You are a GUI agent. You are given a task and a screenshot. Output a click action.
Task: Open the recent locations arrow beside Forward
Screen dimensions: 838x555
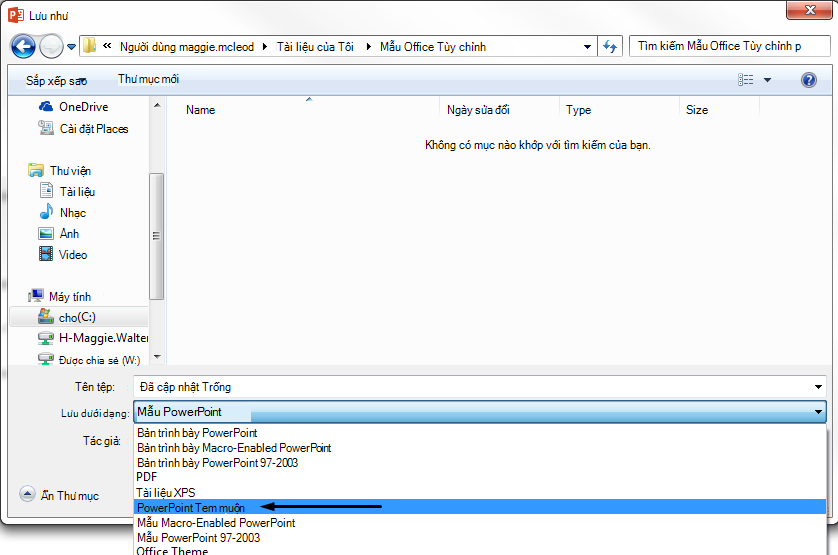pos(72,47)
